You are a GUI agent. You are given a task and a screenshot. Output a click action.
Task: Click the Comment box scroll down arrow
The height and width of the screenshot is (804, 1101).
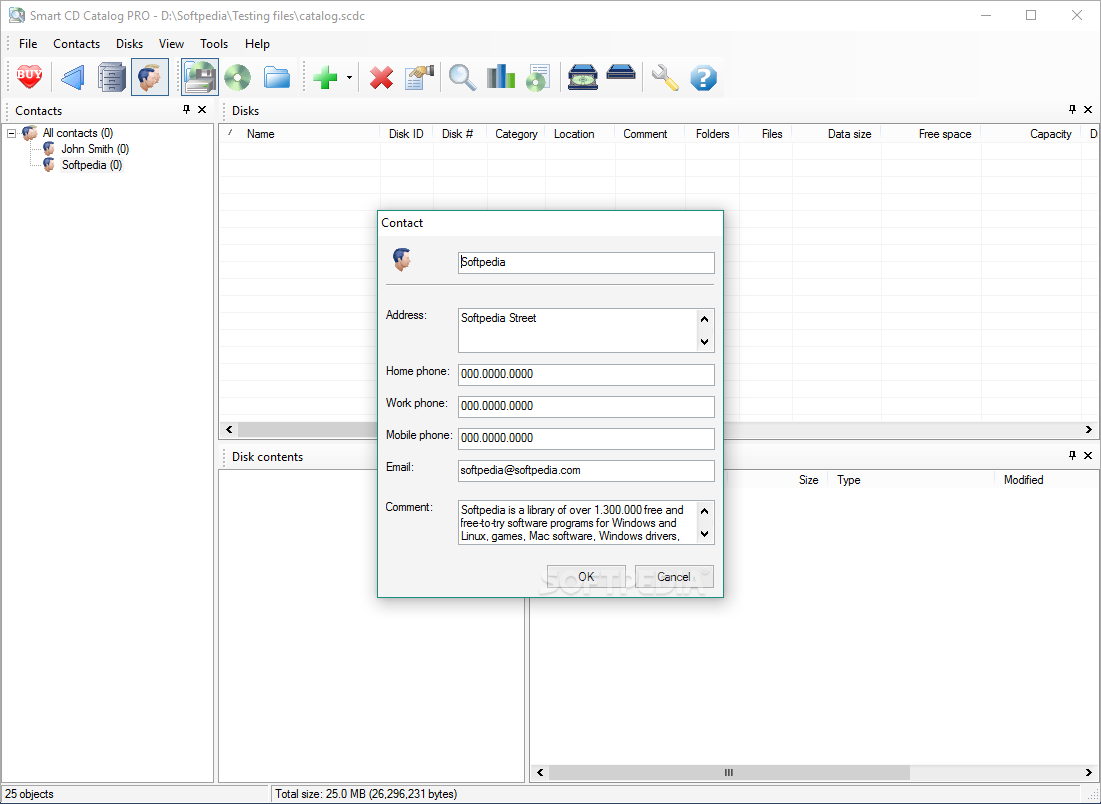click(705, 534)
